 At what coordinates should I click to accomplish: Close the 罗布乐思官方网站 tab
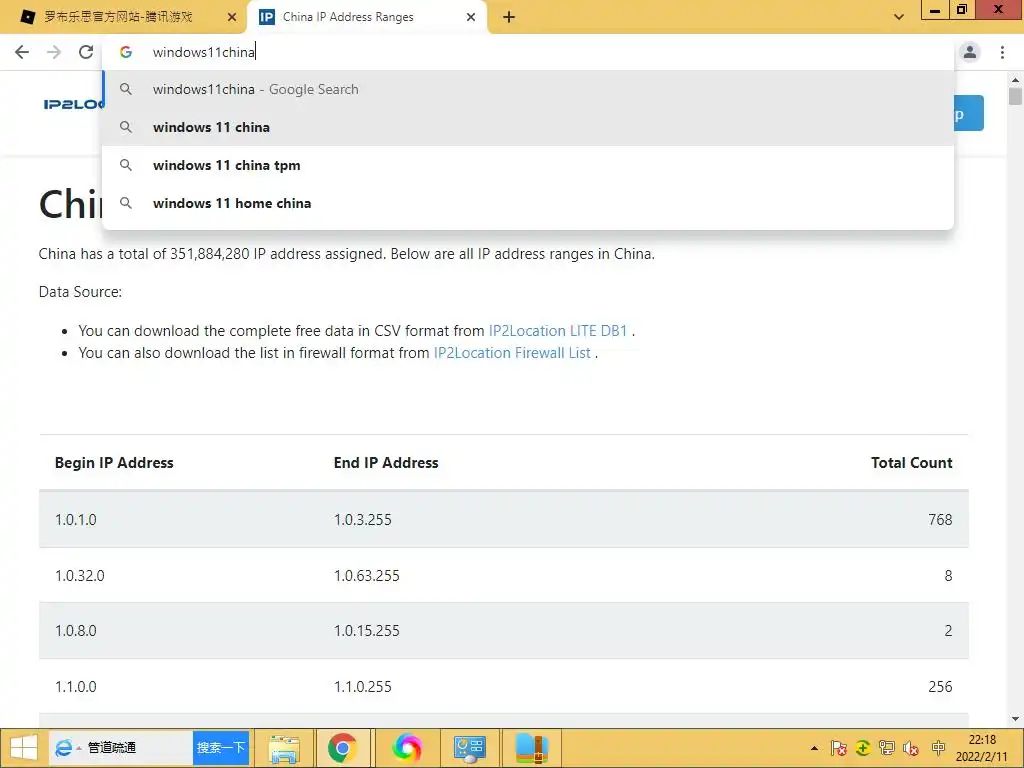coord(231,18)
